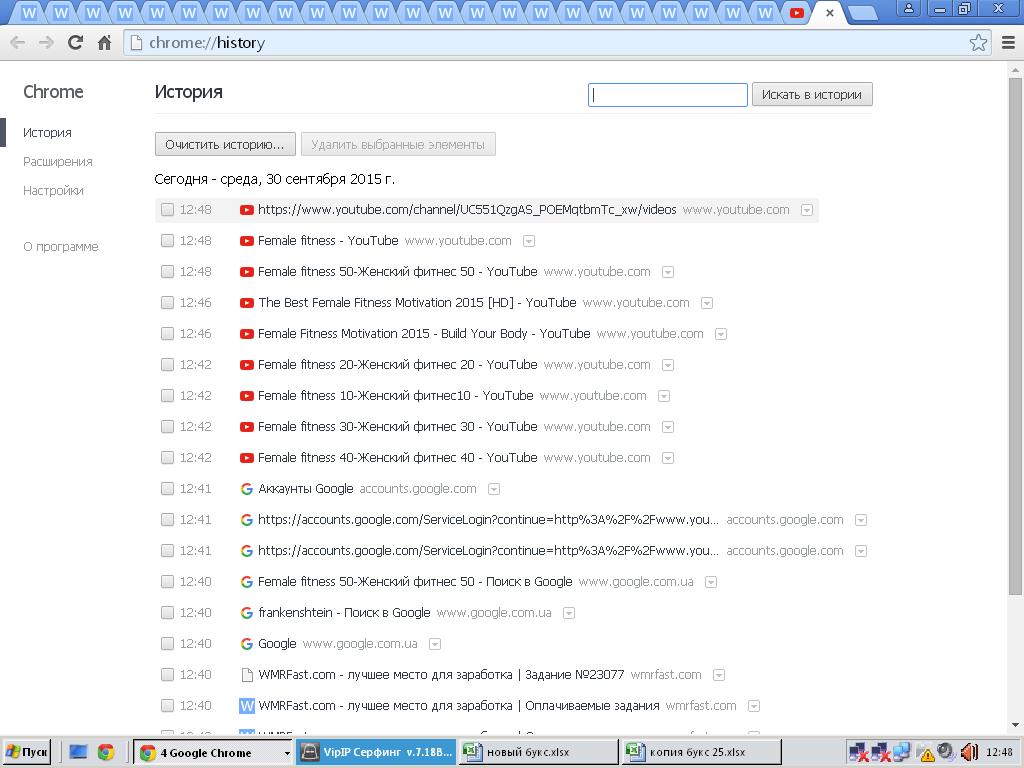Viewport: 1024px width, 768px height.
Task: Open dropdown arrow for Build Your Body entry
Action: (721, 334)
